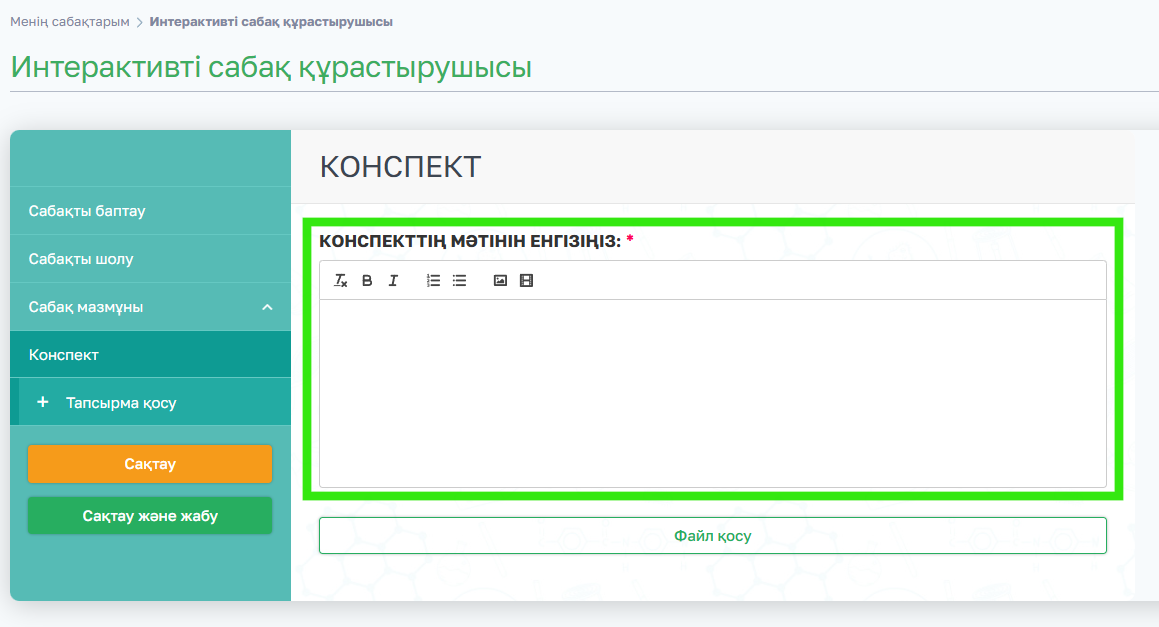
Task: Choose Тапсырма қосу in the sidebar
Action: (151, 402)
